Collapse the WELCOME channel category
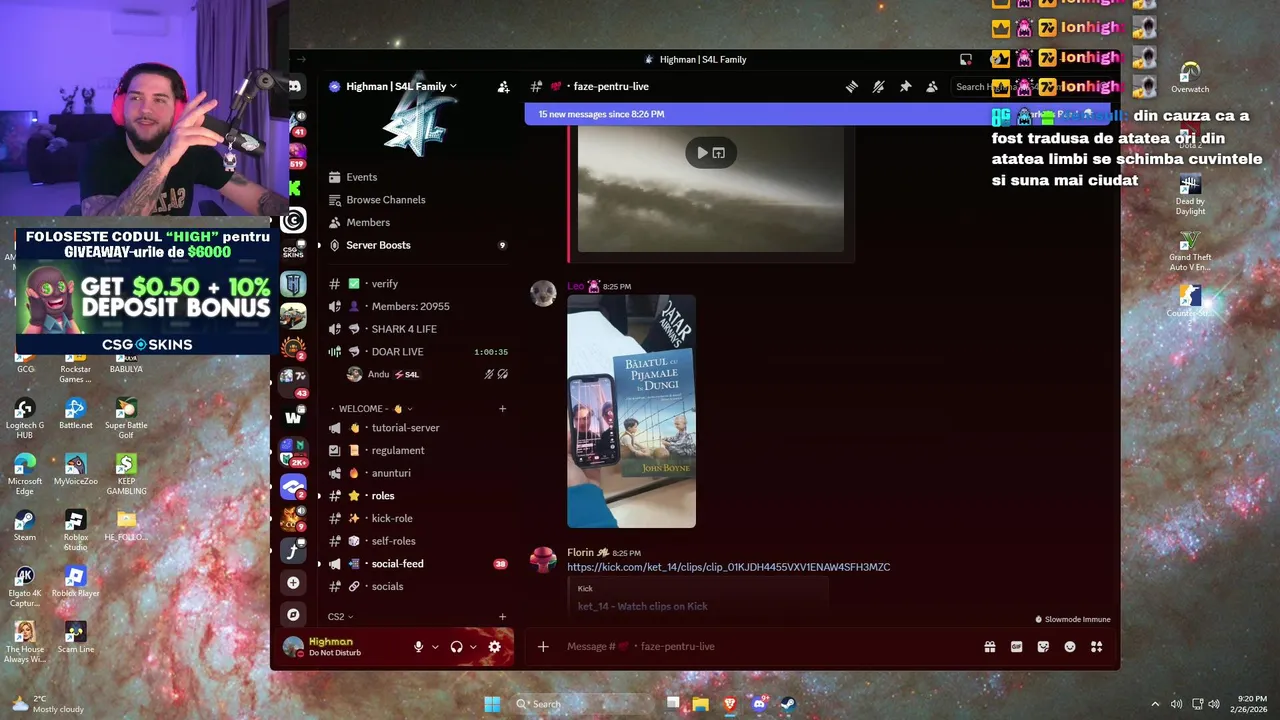 tap(375, 409)
